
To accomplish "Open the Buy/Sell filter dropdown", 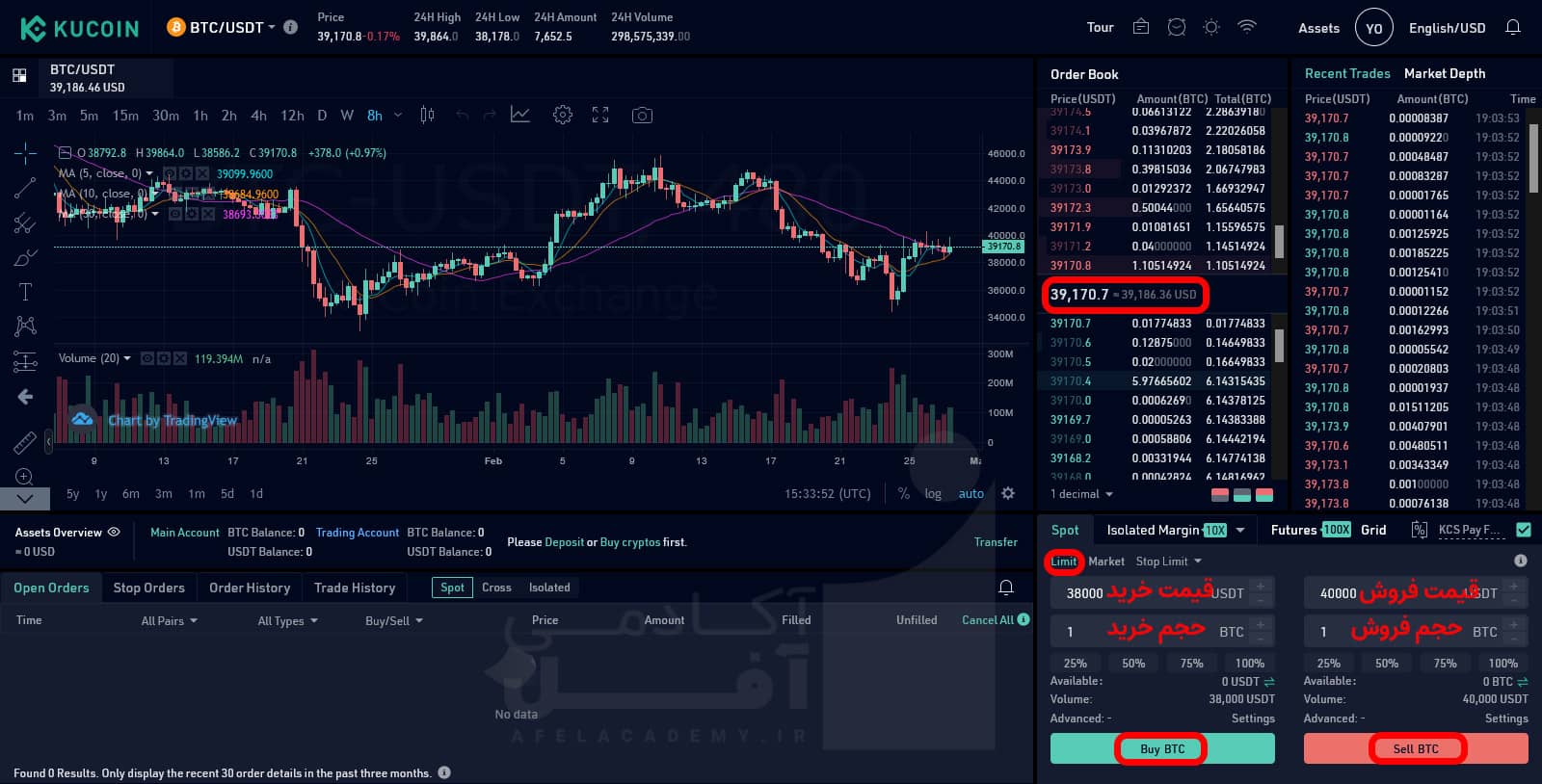I will (394, 621).
